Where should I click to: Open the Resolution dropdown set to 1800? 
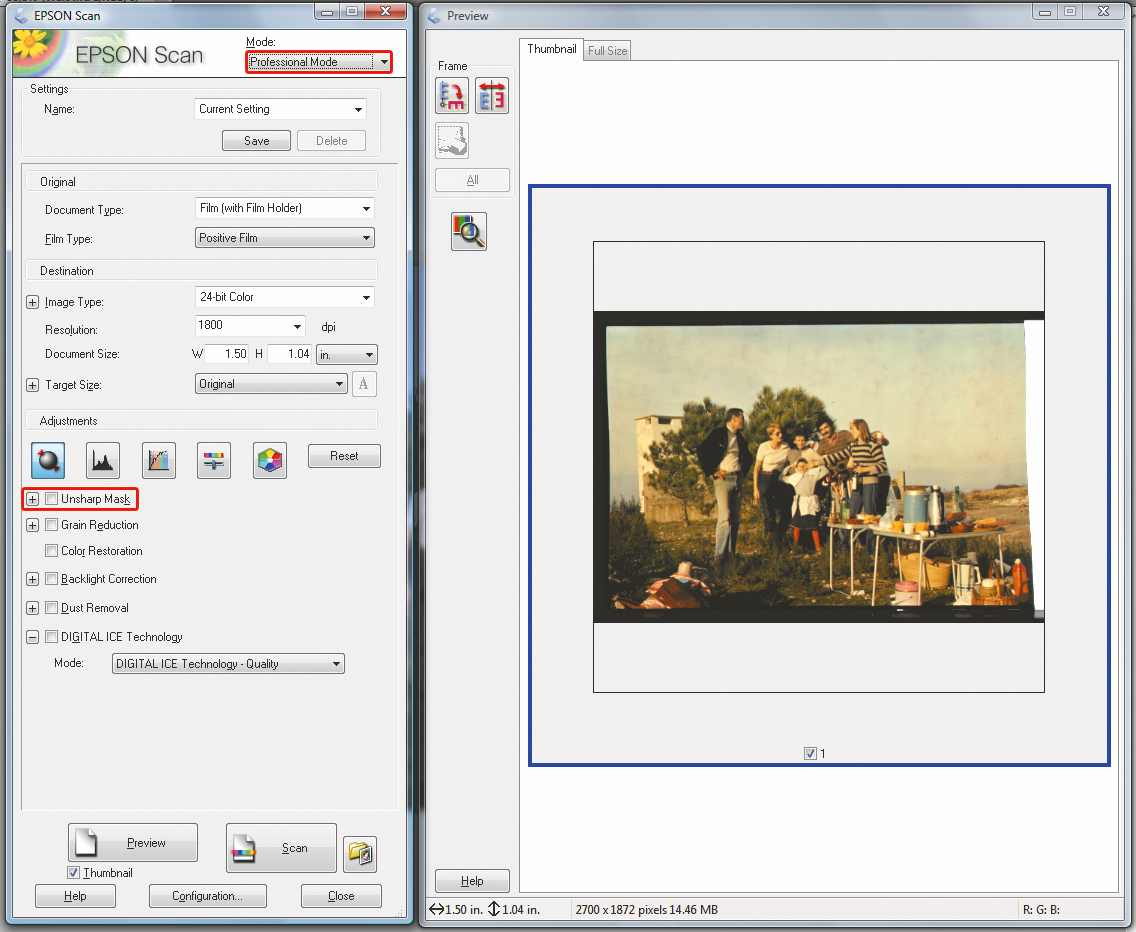(298, 326)
